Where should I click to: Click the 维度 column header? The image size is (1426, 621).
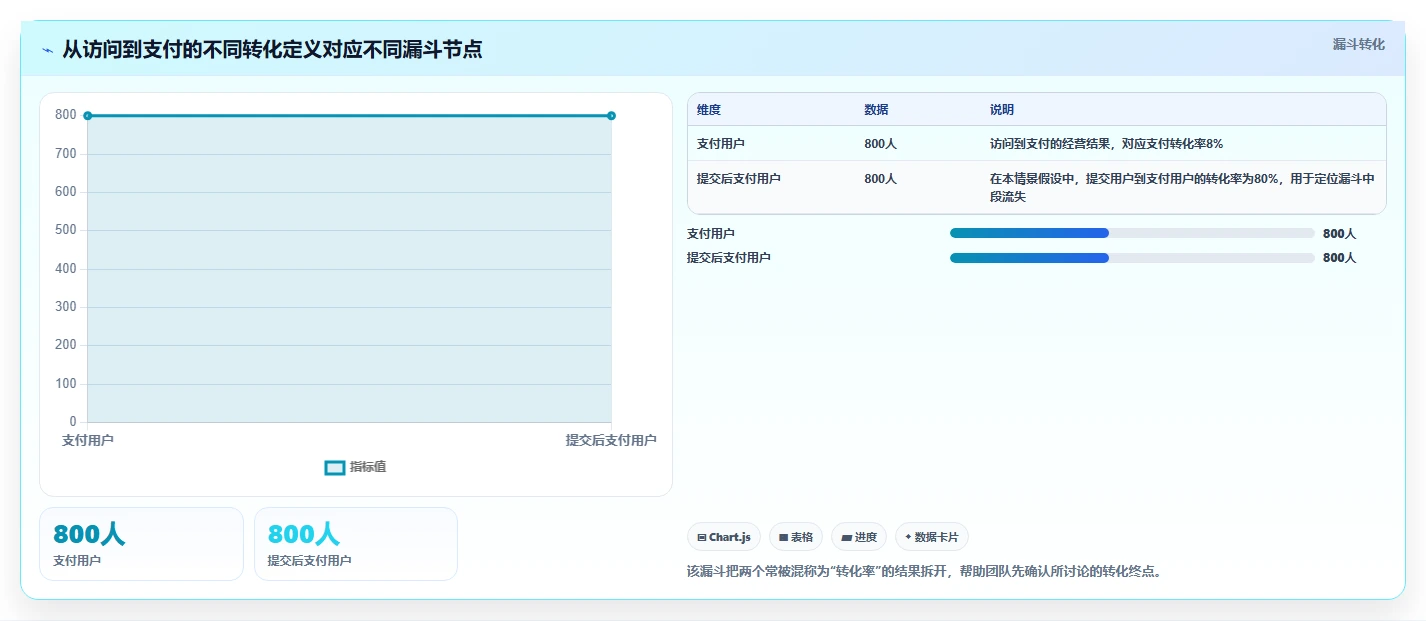(709, 110)
